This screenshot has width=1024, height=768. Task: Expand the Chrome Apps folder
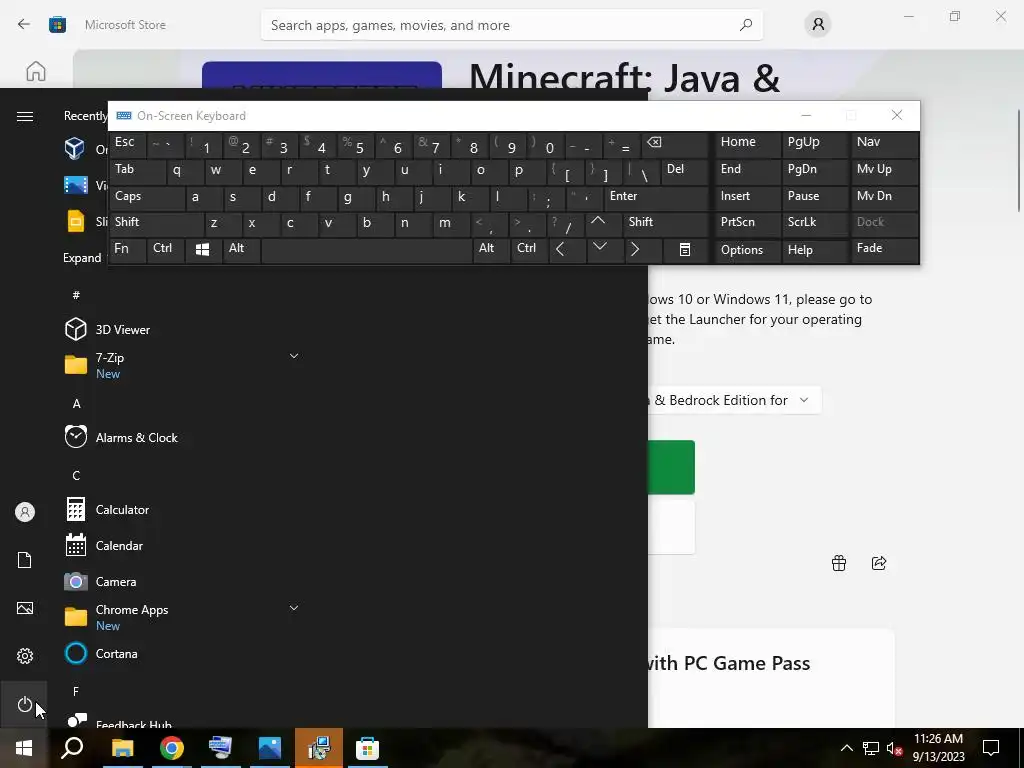pos(294,608)
